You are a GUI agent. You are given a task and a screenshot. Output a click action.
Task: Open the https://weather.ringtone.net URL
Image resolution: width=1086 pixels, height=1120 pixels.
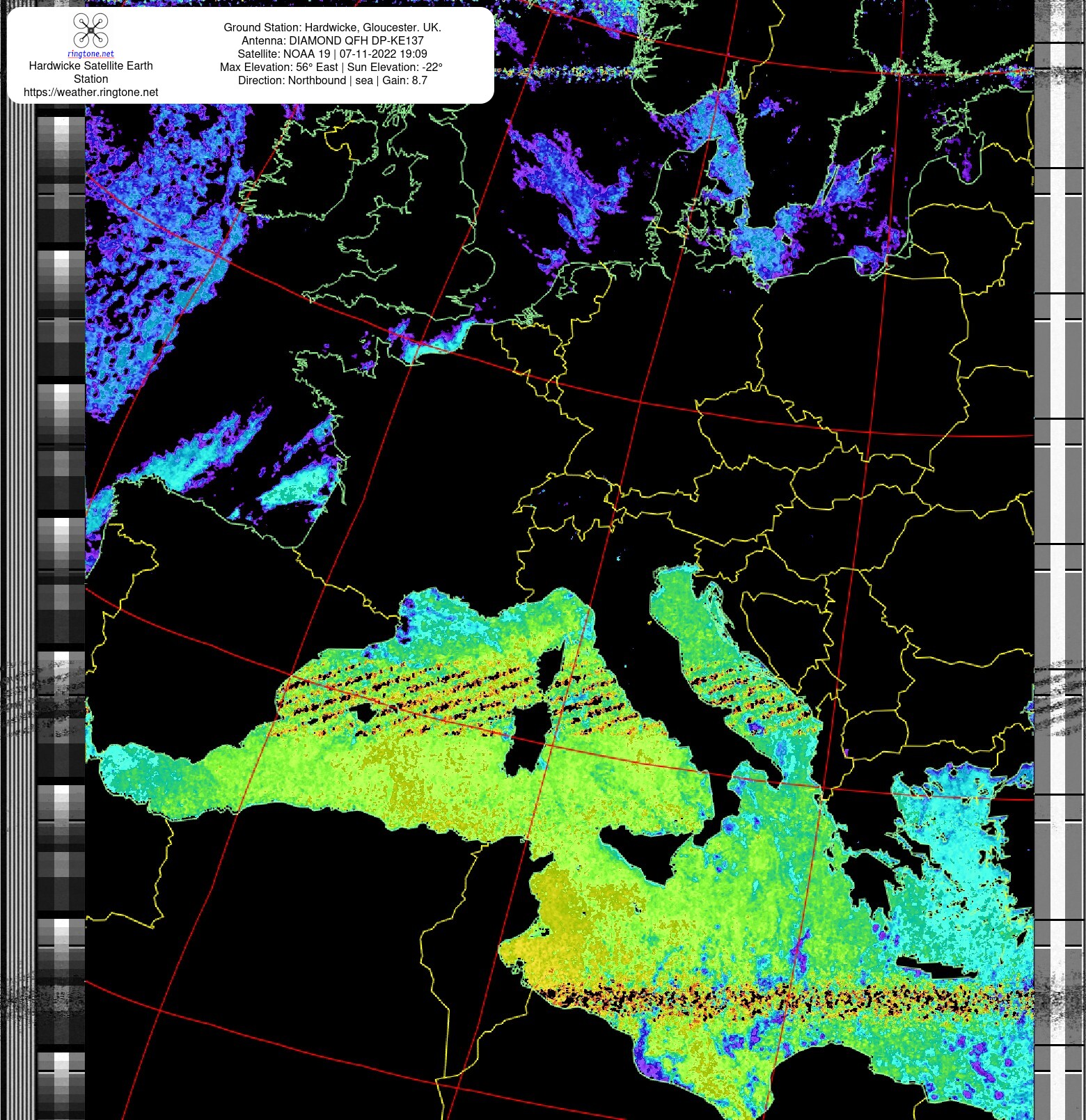pos(90,92)
